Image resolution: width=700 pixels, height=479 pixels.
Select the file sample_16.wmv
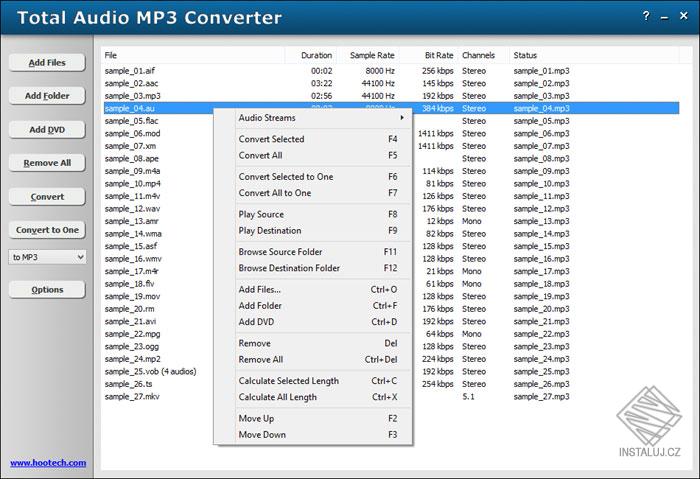133,258
